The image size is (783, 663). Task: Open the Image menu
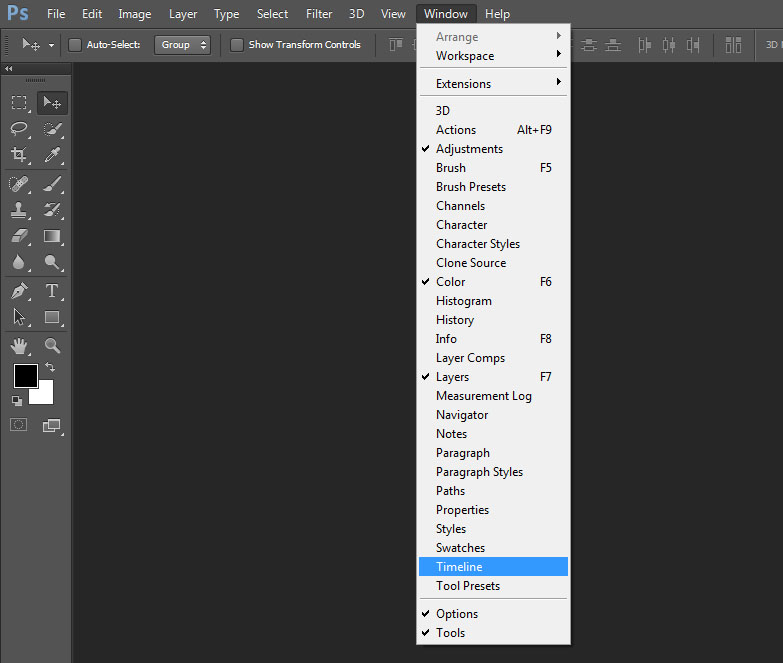tap(135, 14)
